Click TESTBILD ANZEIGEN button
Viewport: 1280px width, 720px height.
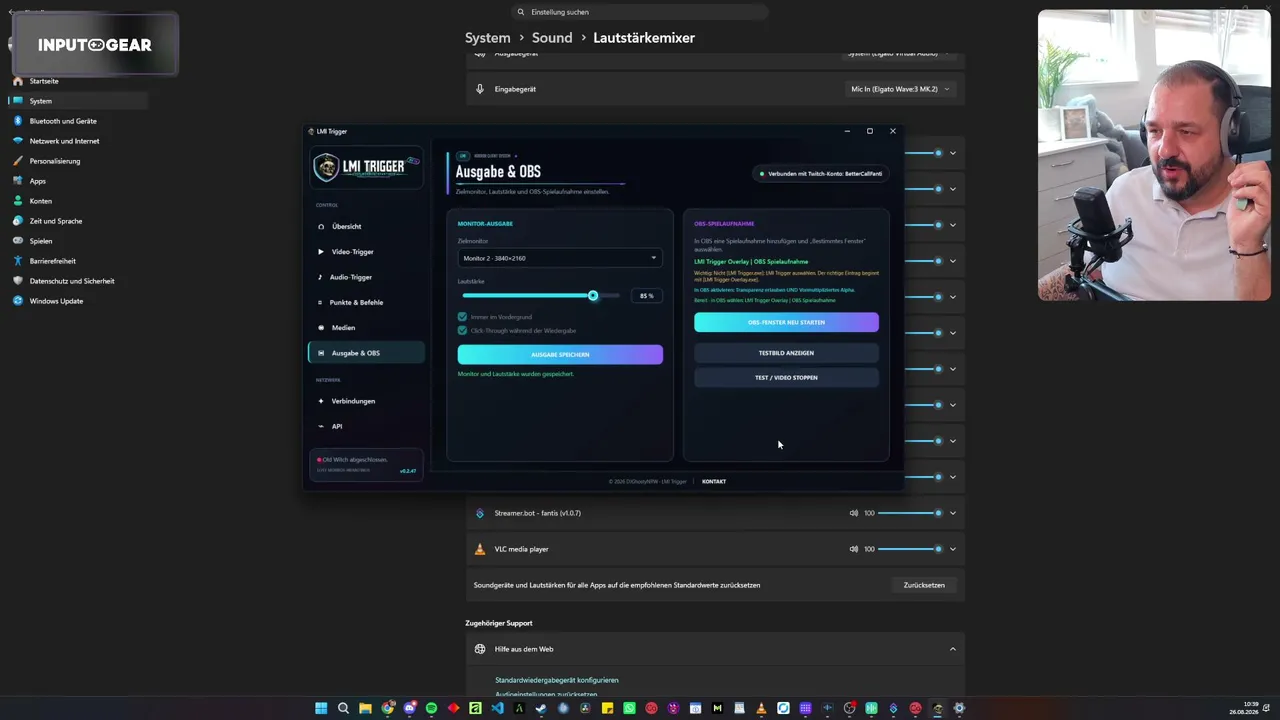(x=786, y=353)
